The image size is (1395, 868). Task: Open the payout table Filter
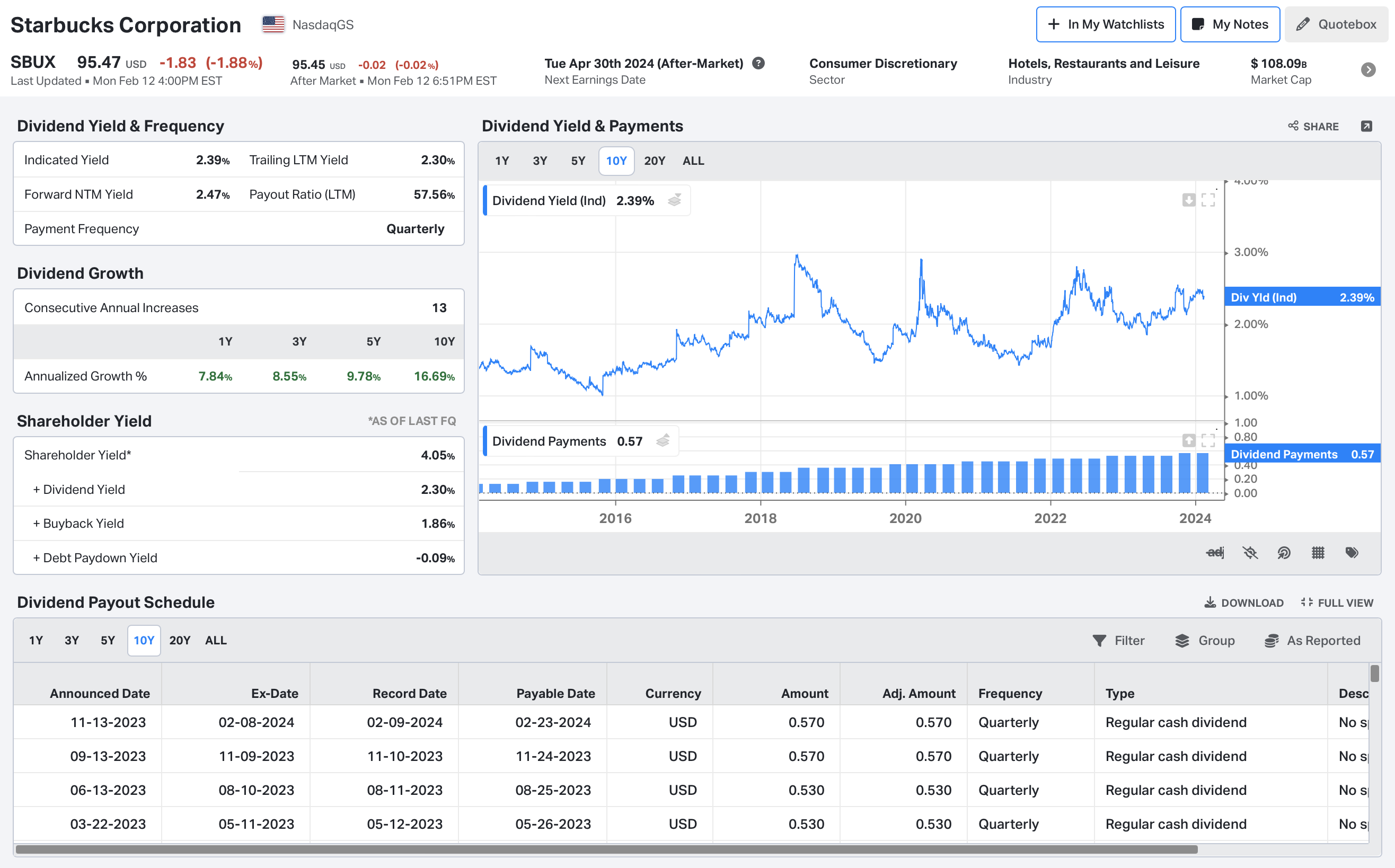click(1118, 641)
